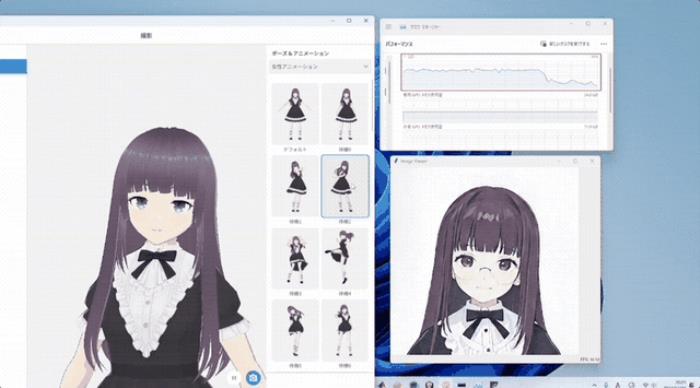700x388 pixels.
Task: Select bottom-right pose thumbnail in animation list
Action: (x=345, y=330)
